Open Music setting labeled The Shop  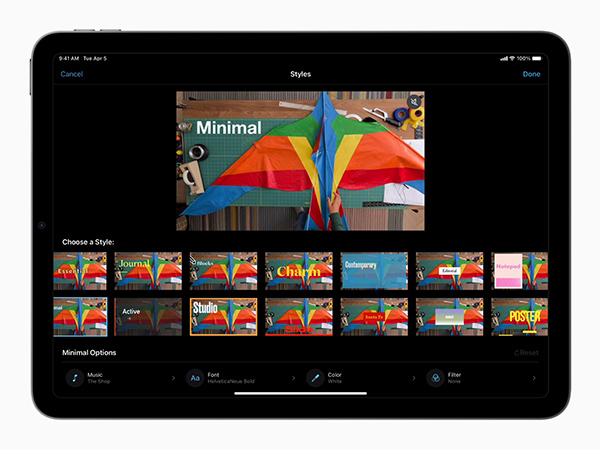click(121, 378)
